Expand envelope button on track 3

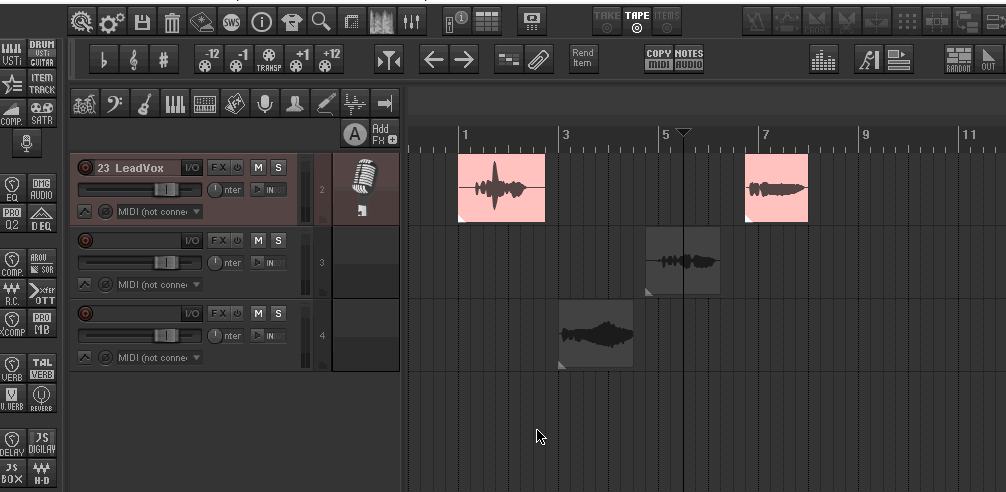click(x=85, y=285)
